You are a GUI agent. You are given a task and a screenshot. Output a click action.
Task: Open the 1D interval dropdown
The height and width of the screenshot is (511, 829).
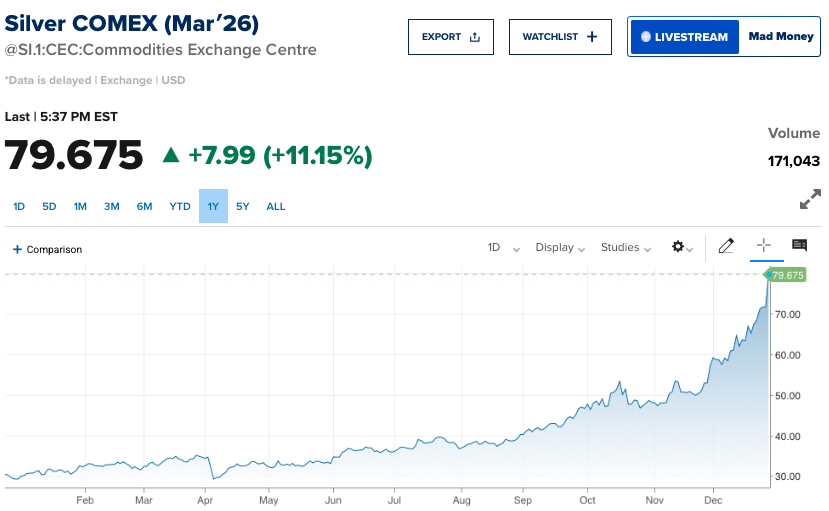tap(503, 248)
